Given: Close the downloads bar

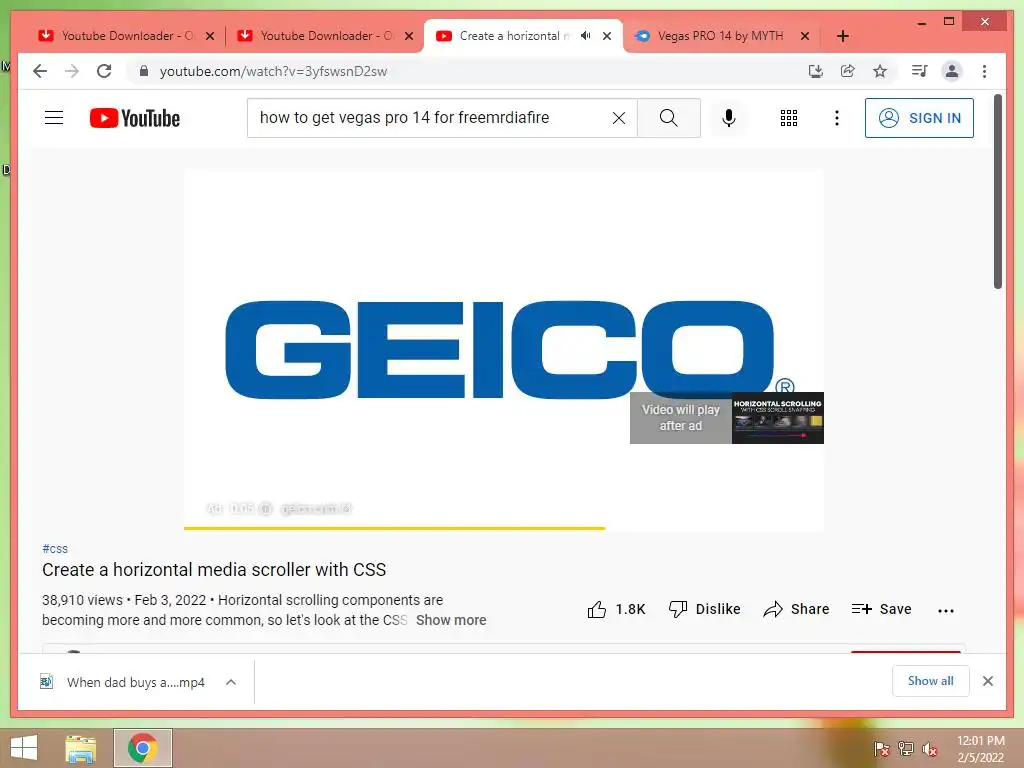Looking at the screenshot, I should (x=988, y=681).
